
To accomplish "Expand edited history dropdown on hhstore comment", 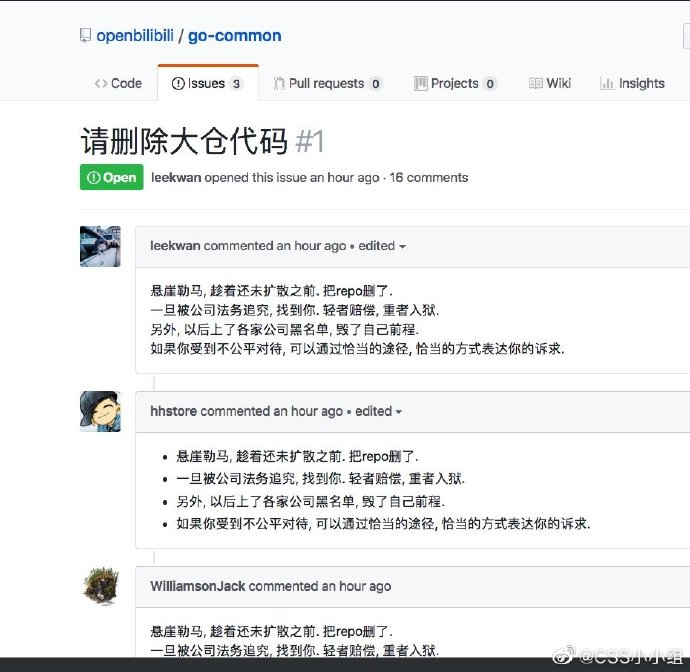I will click(x=378, y=411).
